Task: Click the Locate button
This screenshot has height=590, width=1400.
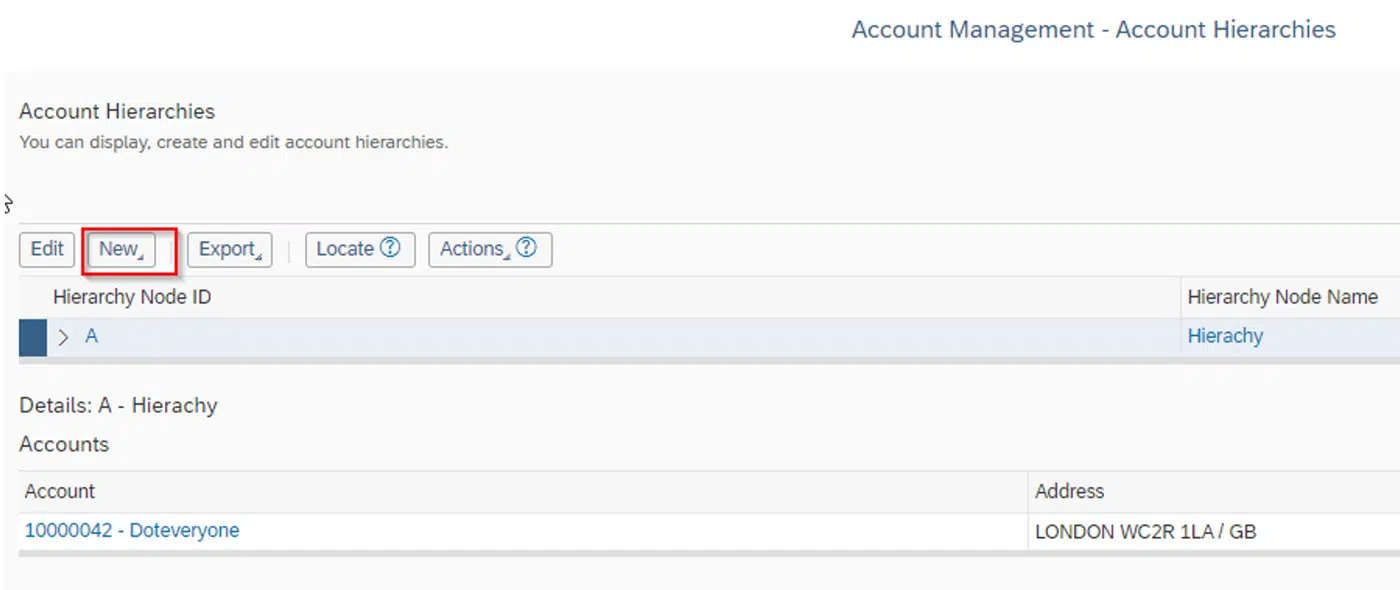Action: coord(358,249)
